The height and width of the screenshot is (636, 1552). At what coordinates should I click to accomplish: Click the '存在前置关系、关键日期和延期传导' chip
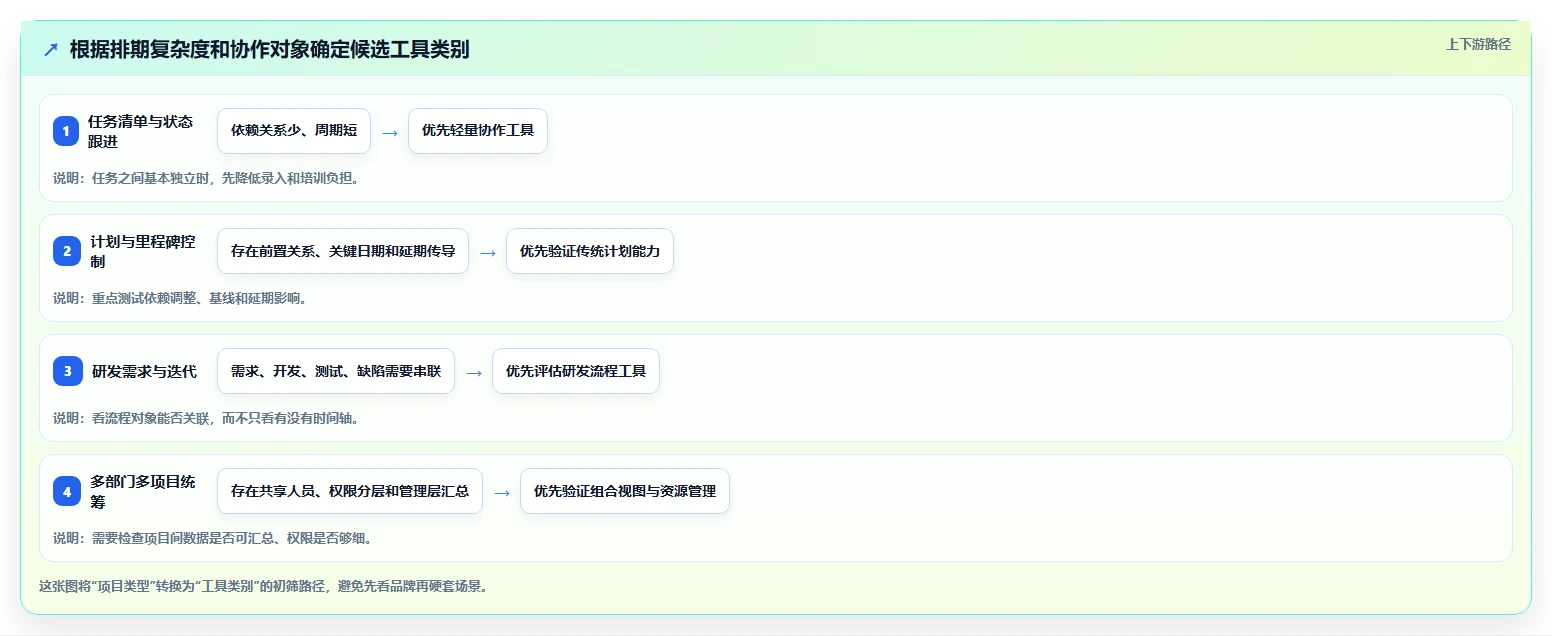pyautogui.click(x=343, y=251)
